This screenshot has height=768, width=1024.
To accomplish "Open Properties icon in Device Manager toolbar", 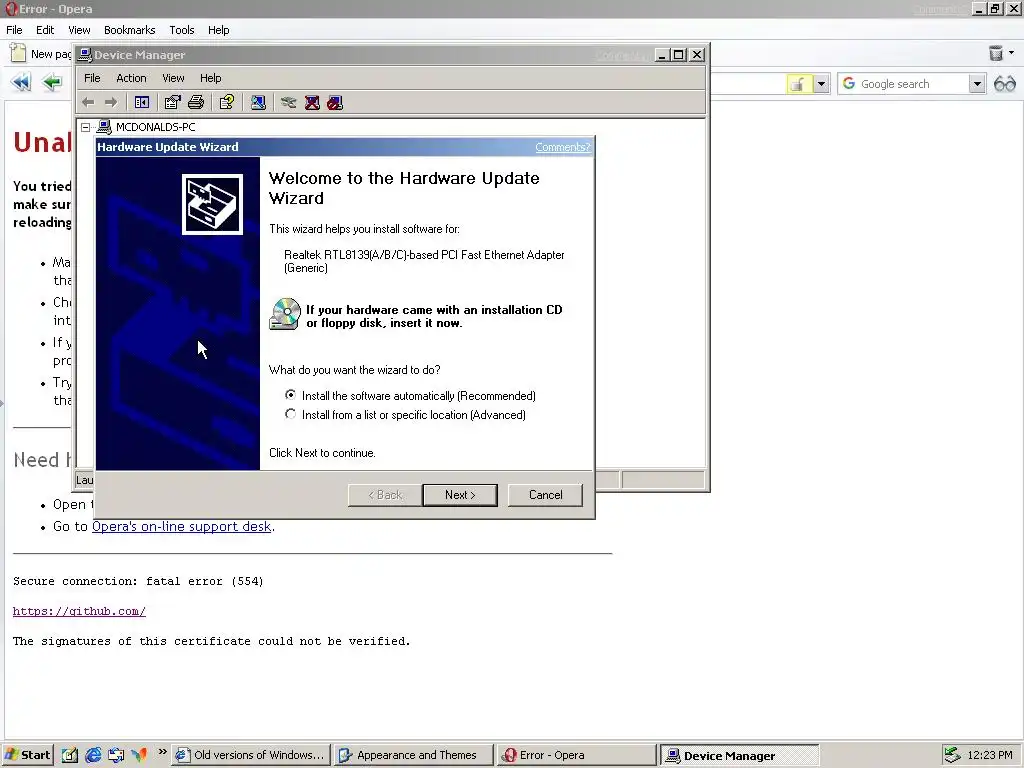I will tap(172, 103).
